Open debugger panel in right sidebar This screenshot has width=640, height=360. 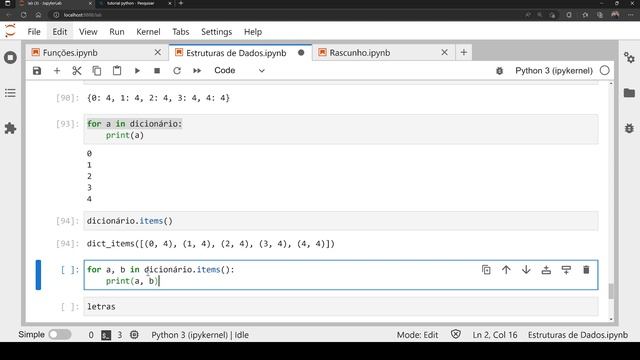coord(629,129)
